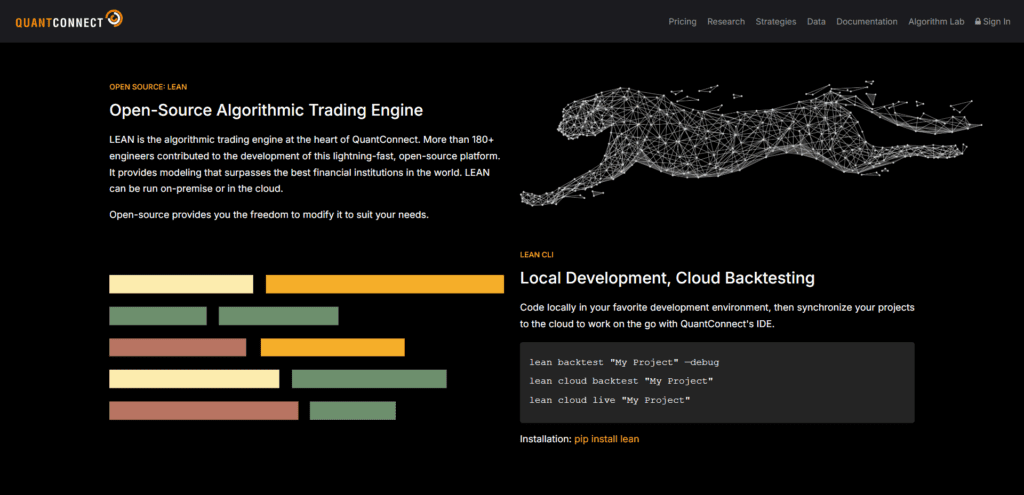Follow the 'pip install lean' link
Screen dimensions: 1024x495
coord(606,439)
